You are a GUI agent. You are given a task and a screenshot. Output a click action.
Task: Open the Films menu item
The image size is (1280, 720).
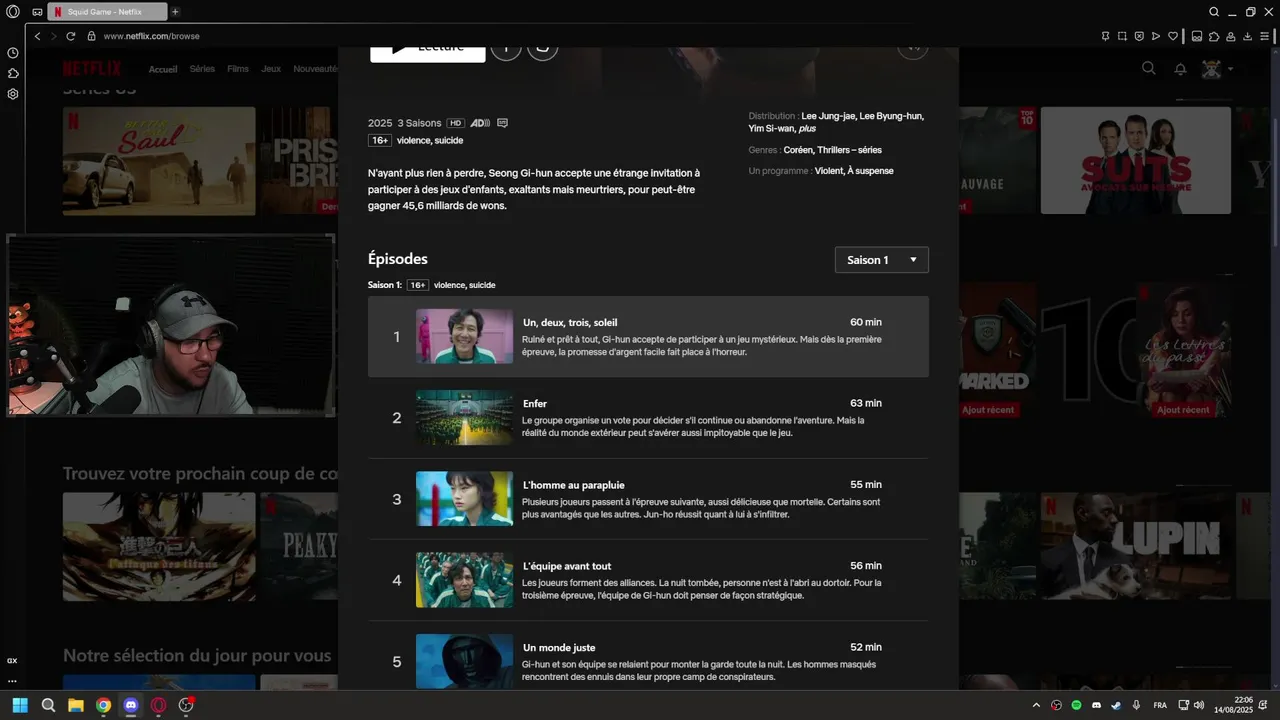coord(238,69)
